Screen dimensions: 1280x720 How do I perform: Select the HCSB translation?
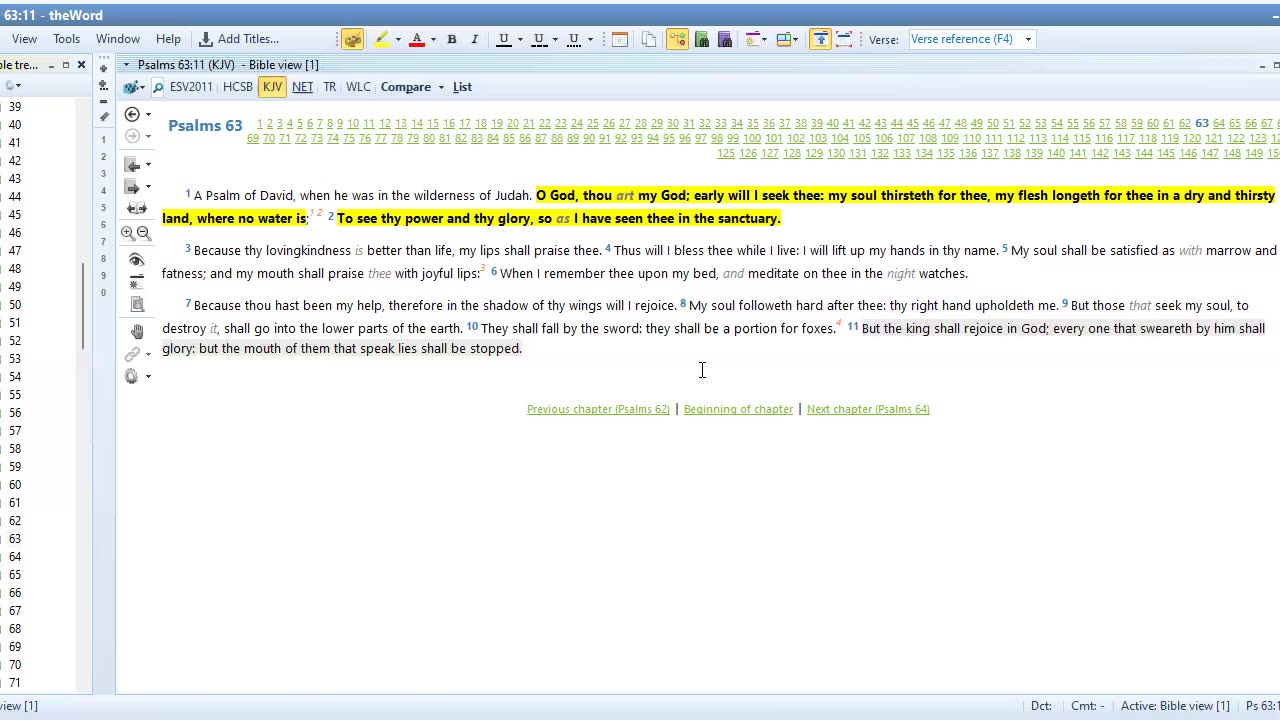238,87
